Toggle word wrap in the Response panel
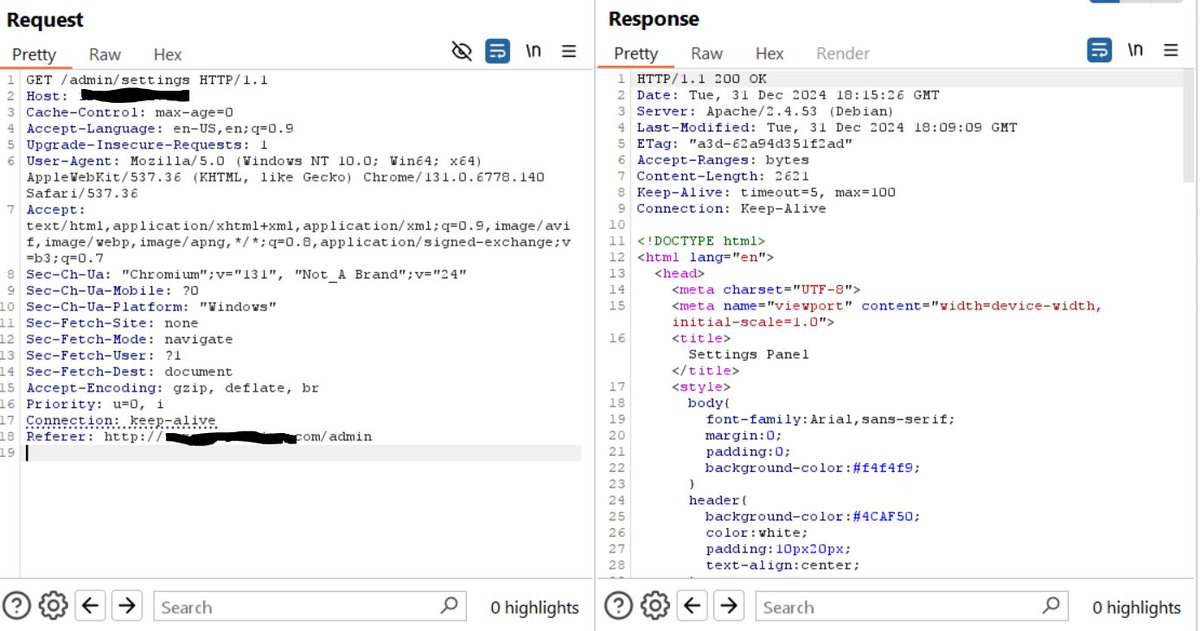The image size is (1200, 631). pos(1098,50)
